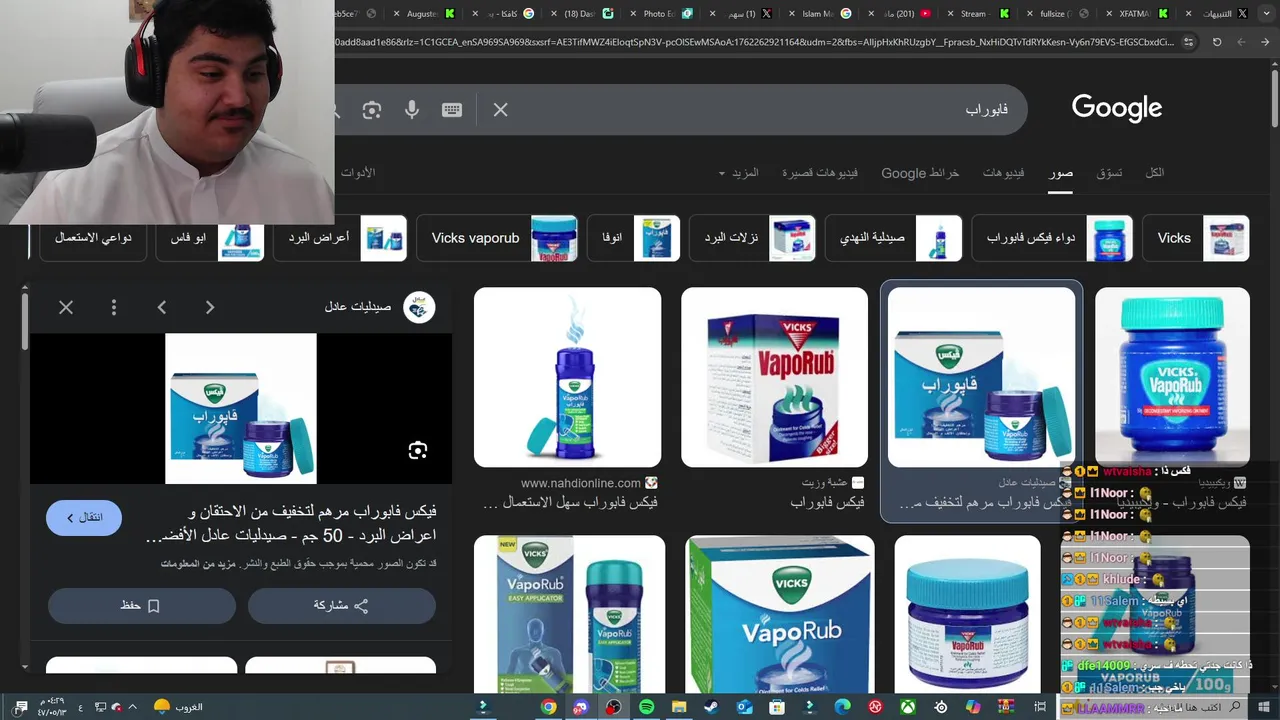Search by image with the Lens camera icon
Image resolution: width=1280 pixels, height=720 pixels.
point(372,110)
